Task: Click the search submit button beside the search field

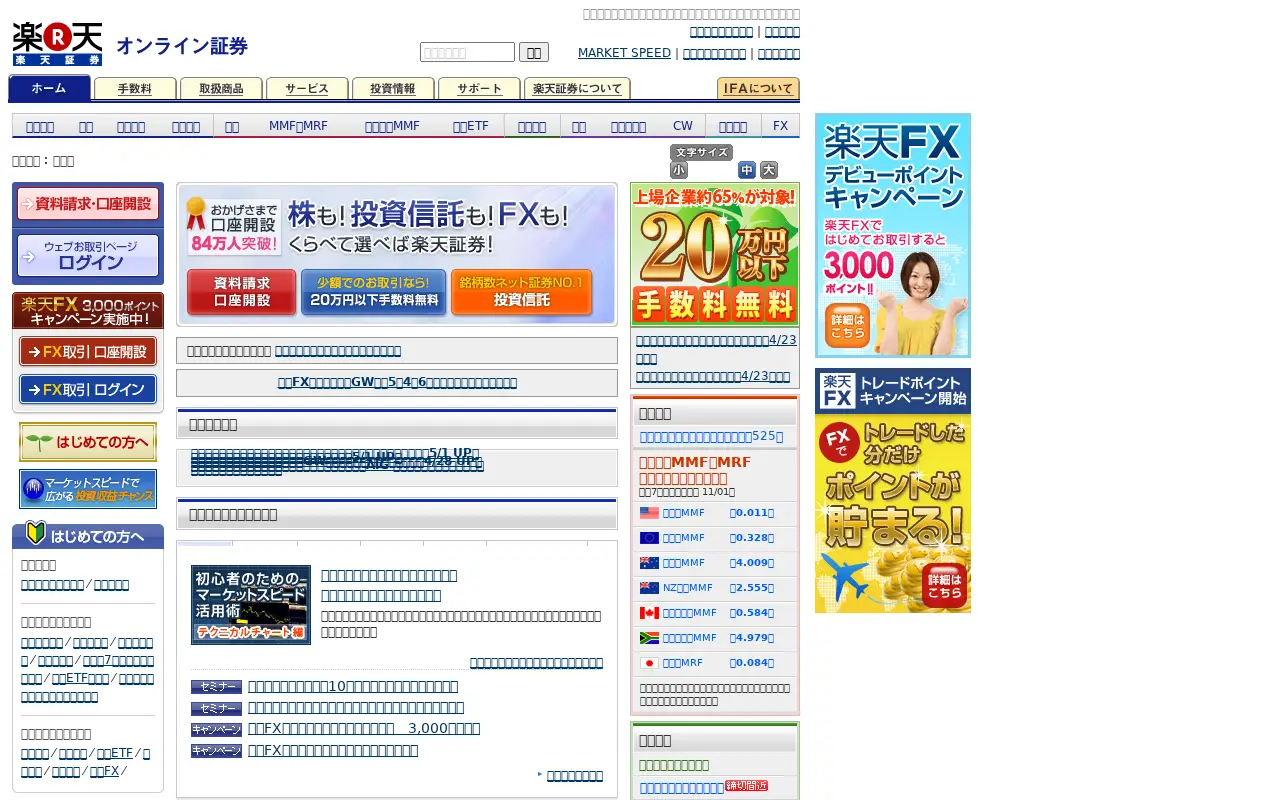Action: pos(534,53)
